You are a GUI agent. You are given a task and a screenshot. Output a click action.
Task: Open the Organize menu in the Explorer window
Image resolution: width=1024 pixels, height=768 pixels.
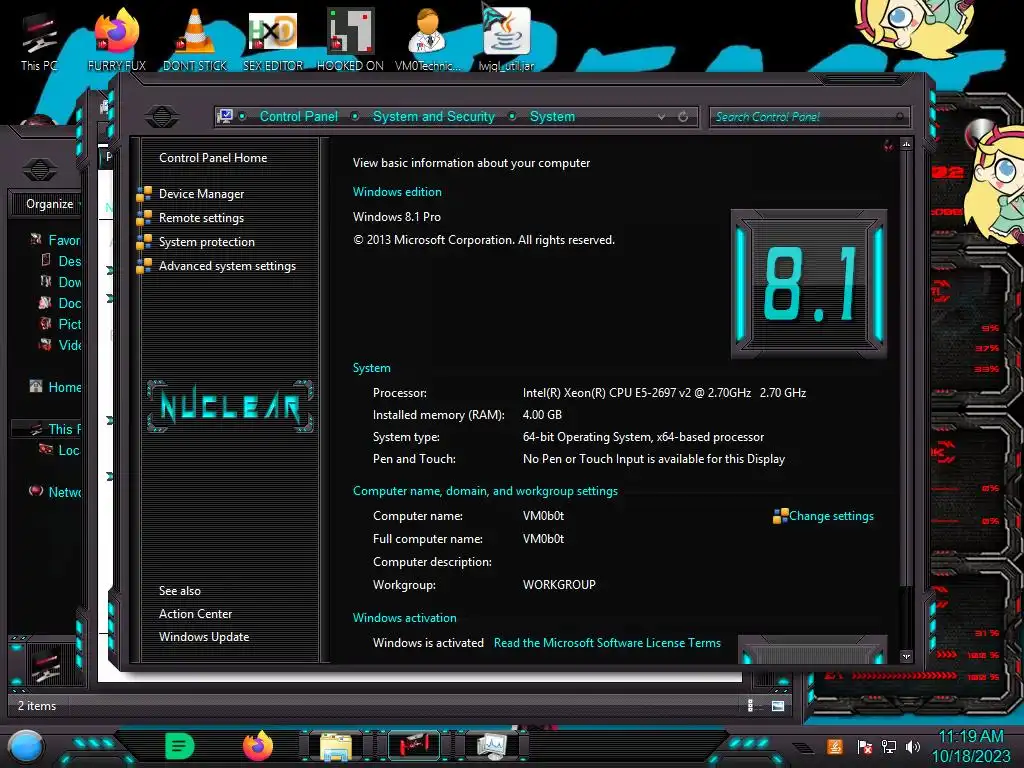(x=52, y=204)
